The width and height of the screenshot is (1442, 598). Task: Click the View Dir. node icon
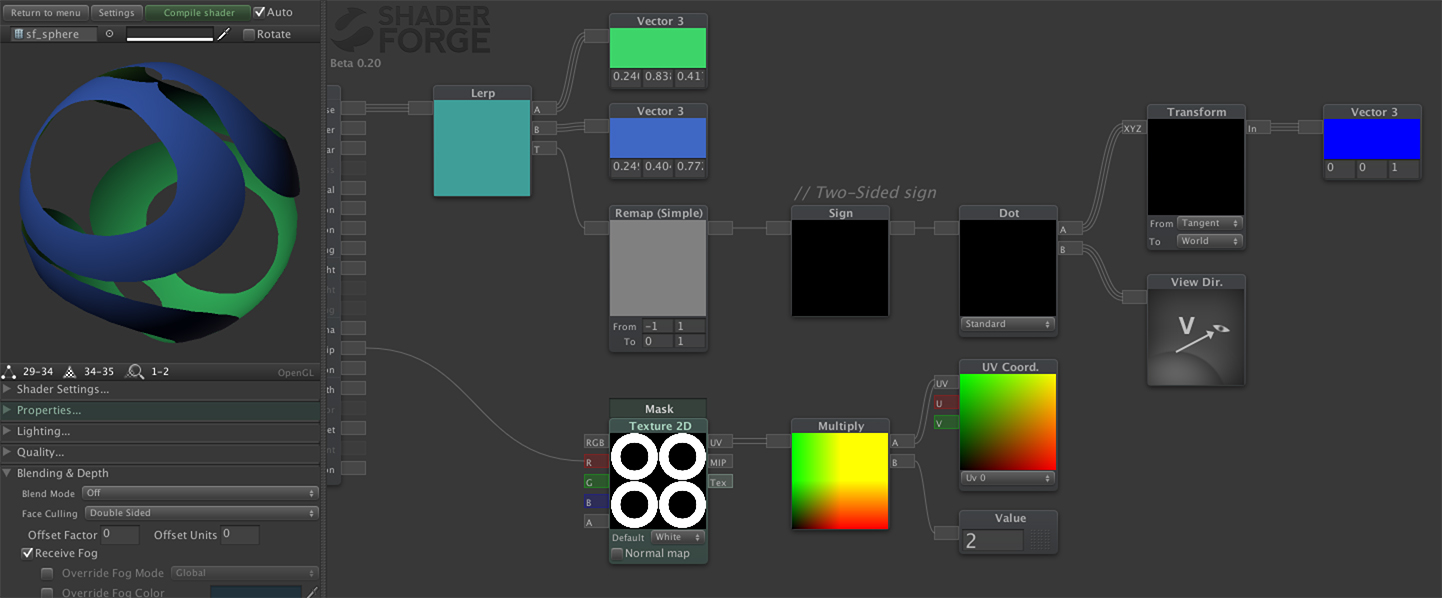point(1195,337)
